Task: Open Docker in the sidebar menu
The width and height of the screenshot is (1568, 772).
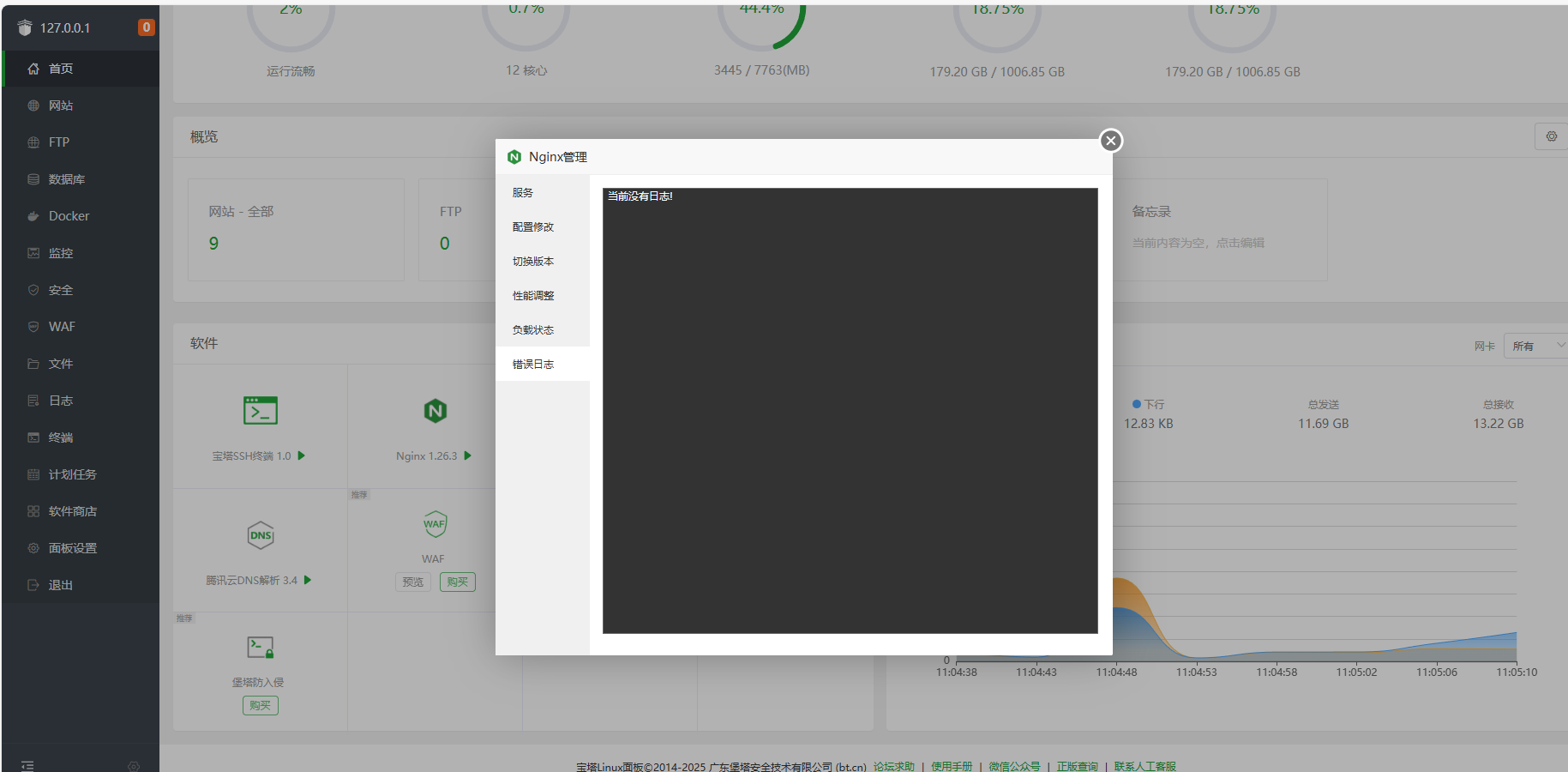Action: 69,216
